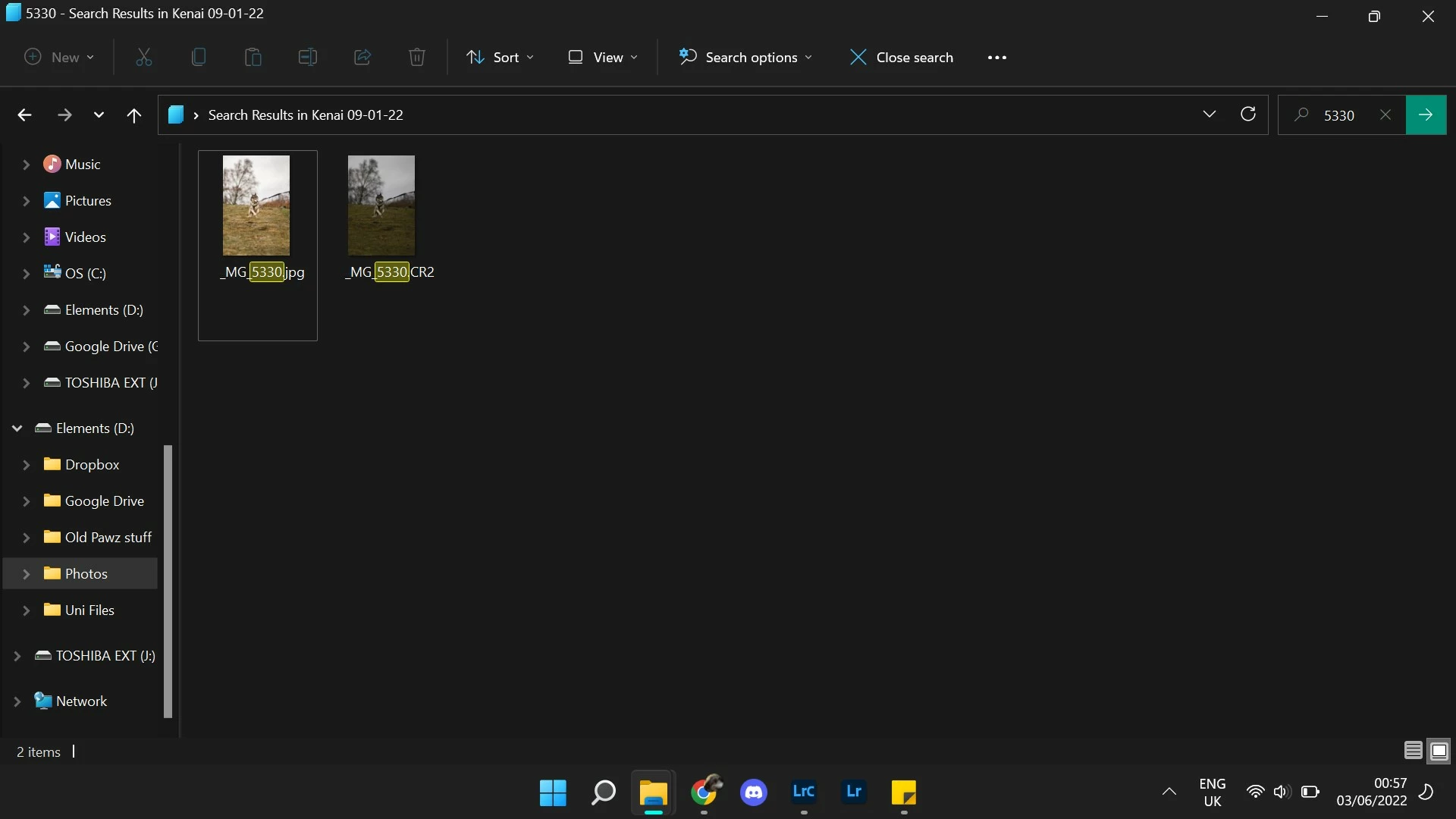Open the See more ellipsis menu
Screen dimensions: 1456x819
(x=997, y=57)
